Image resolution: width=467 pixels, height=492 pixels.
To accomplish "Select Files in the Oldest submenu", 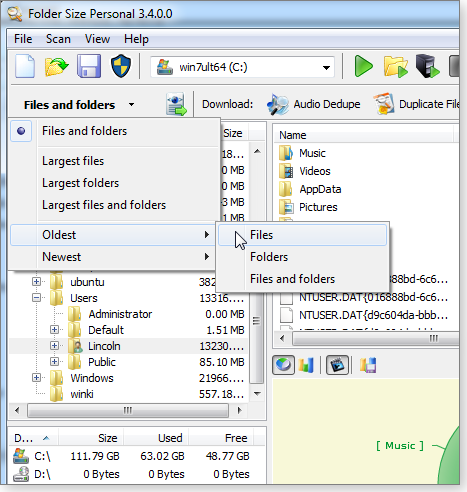I will 302,235.
